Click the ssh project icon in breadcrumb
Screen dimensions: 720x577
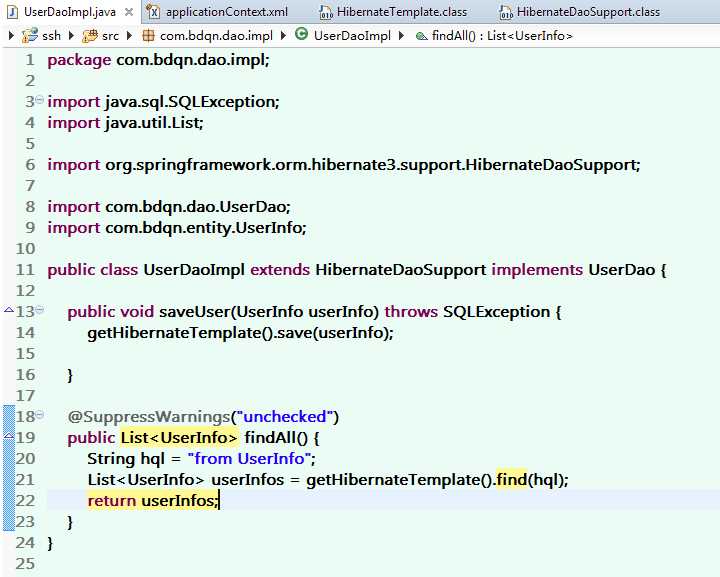tap(30, 35)
